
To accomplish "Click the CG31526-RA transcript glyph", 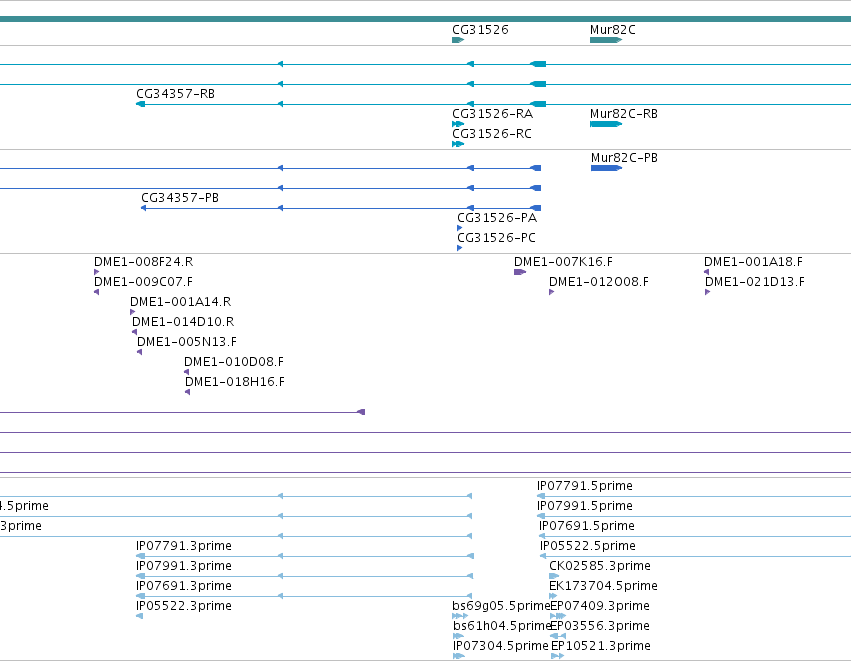I will point(458,124).
